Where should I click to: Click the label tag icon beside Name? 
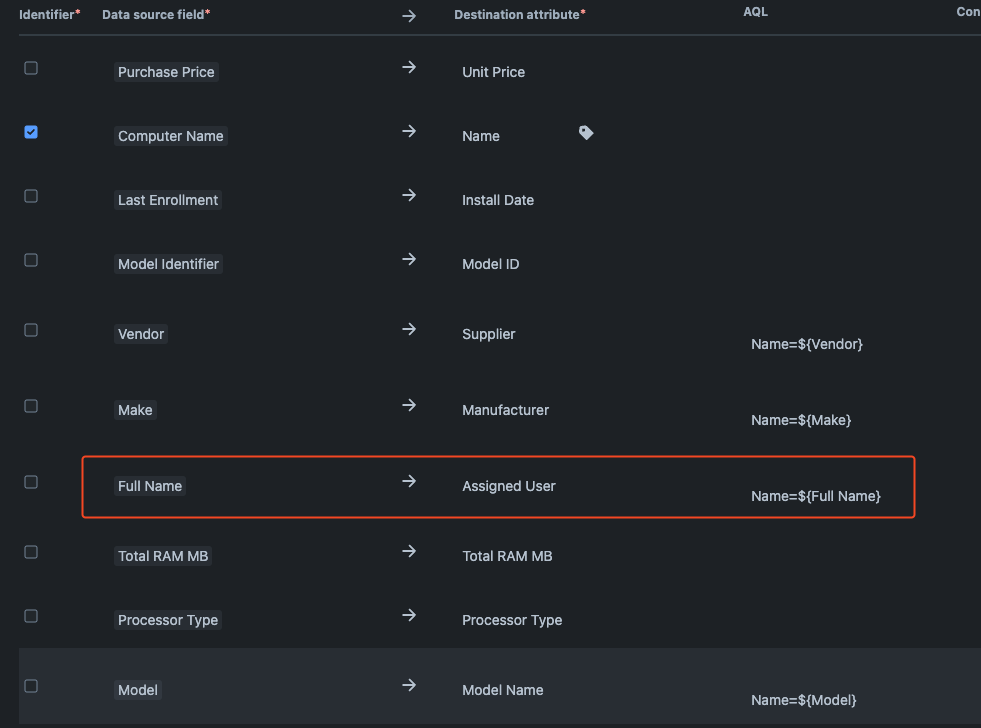point(586,132)
